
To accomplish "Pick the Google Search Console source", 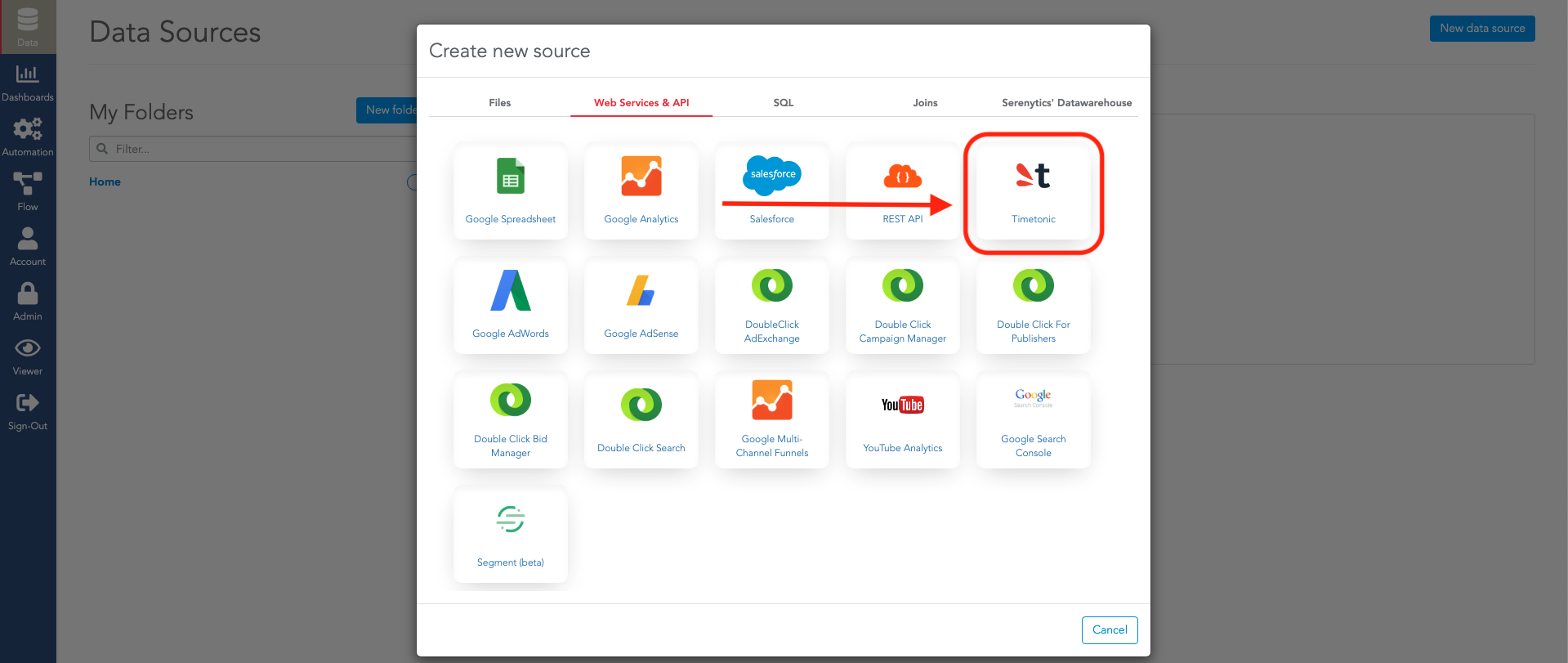I will coord(1033,421).
